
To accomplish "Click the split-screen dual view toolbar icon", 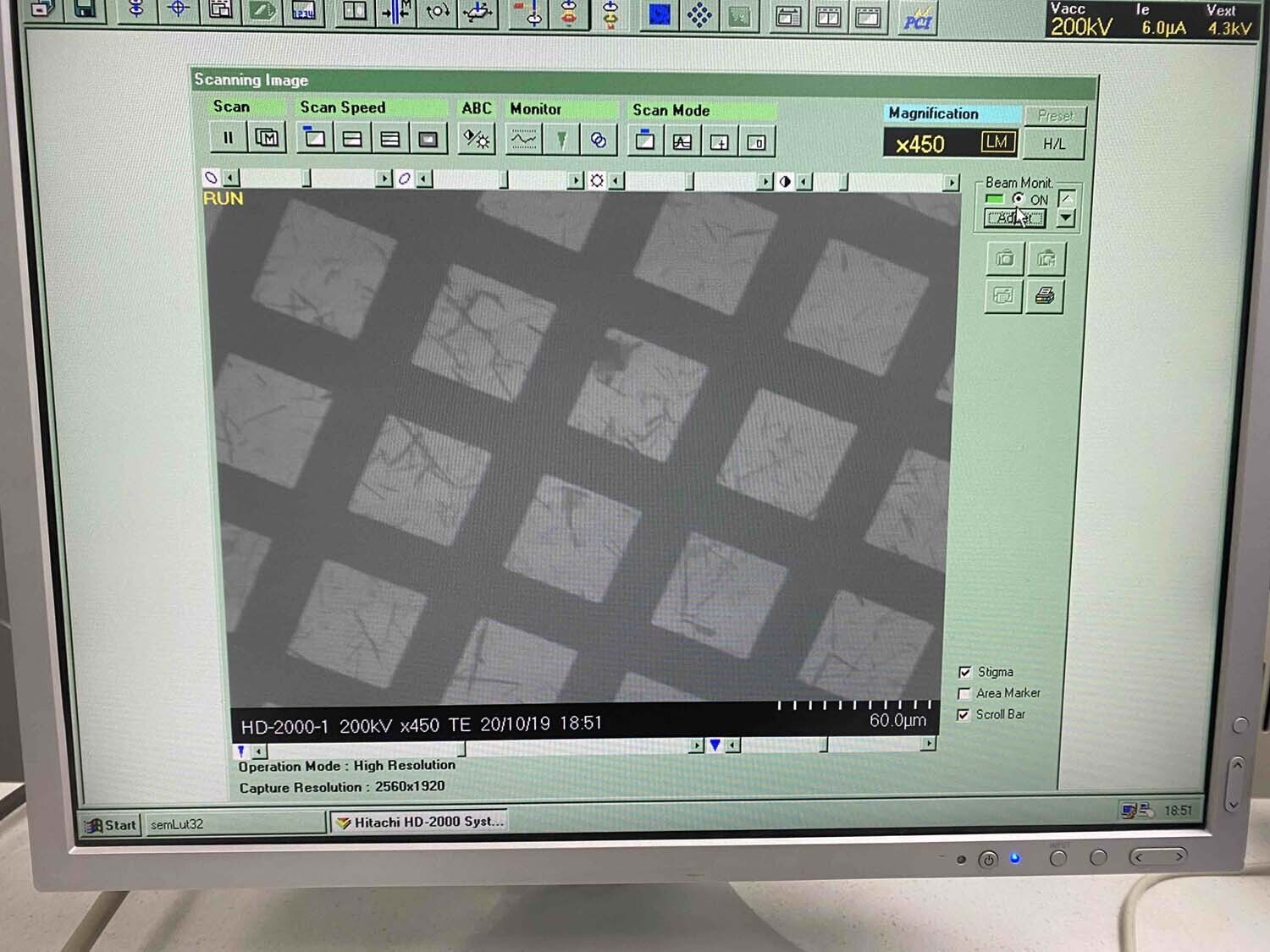I will coord(354,12).
